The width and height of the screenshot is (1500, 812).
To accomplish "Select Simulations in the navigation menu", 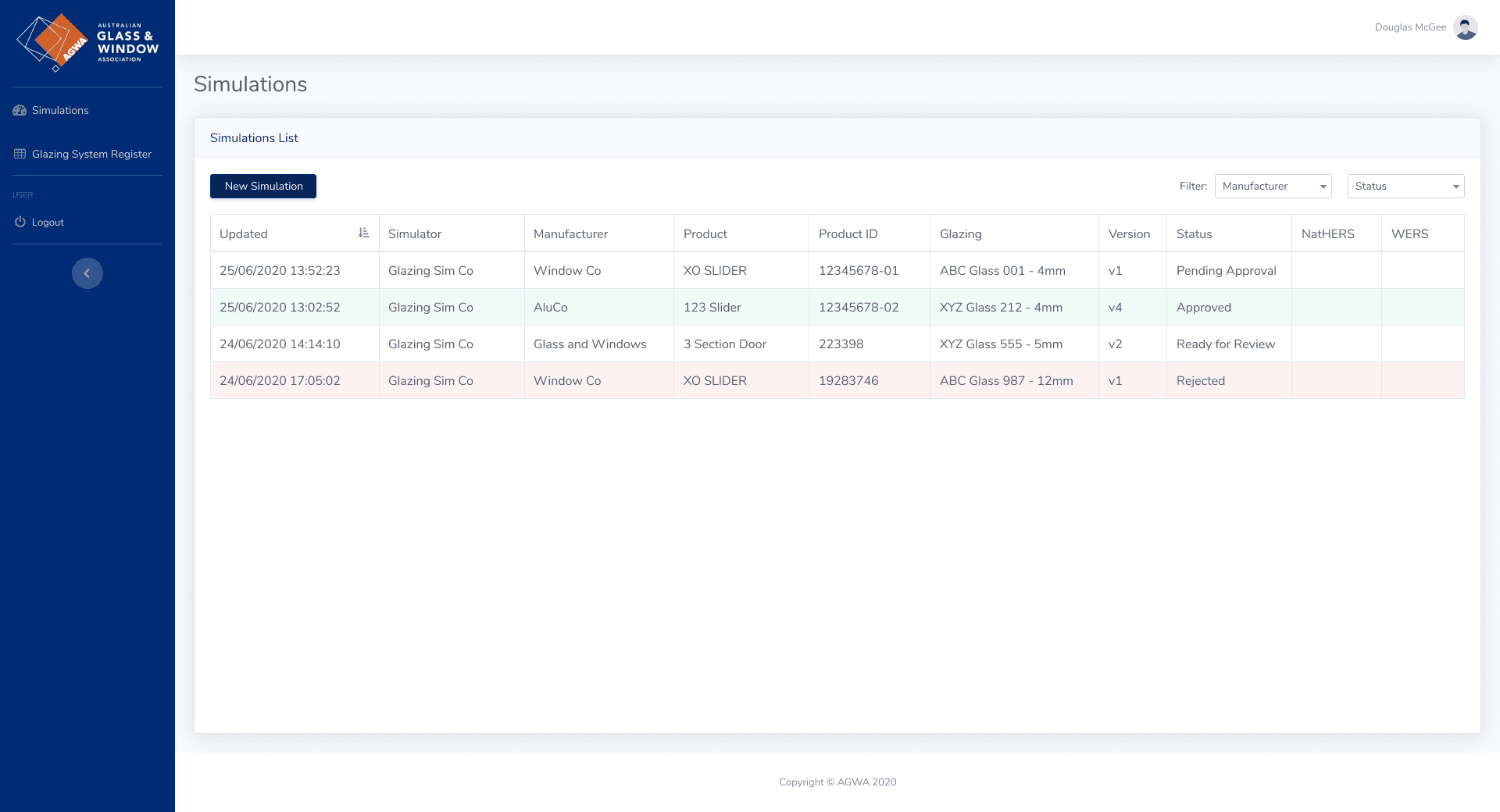I will pyautogui.click(x=59, y=110).
